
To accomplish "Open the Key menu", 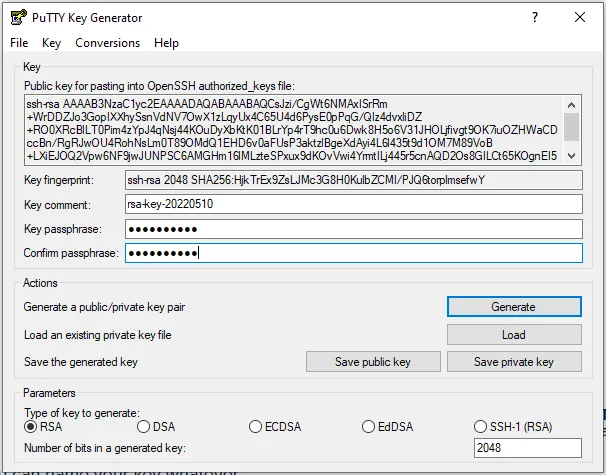I will tap(51, 43).
